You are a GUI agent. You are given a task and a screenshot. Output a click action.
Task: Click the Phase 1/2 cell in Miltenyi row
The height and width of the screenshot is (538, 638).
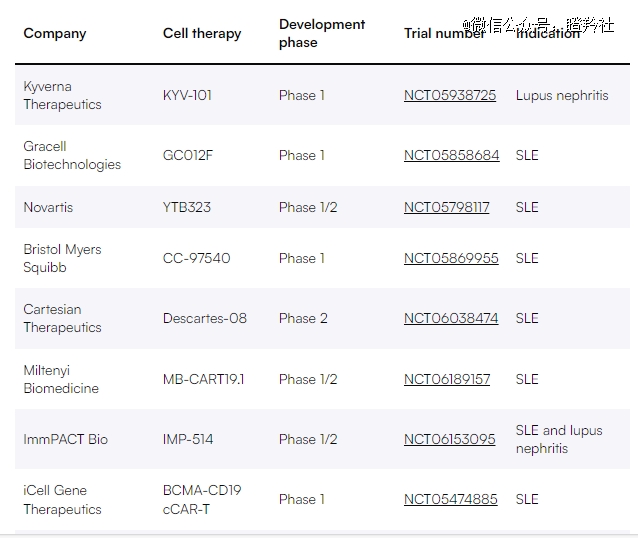click(308, 379)
